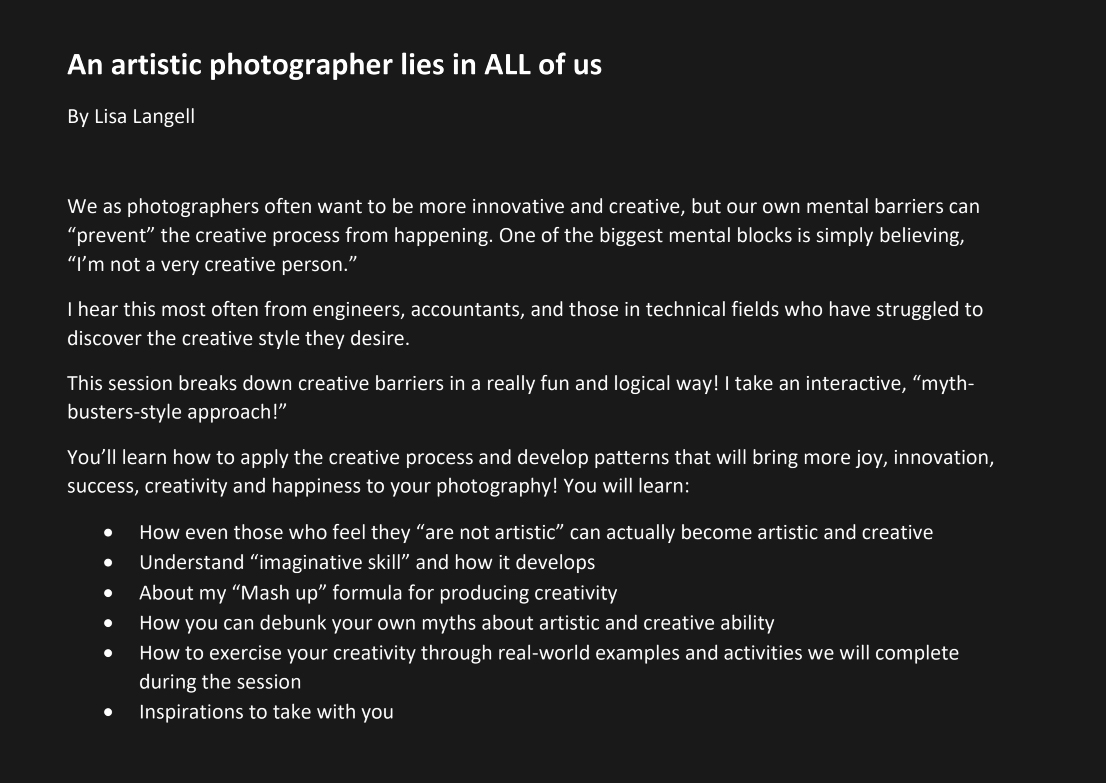1106x783 pixels.
Task: Click the author line "By Lisa Langell"
Action: pos(131,116)
